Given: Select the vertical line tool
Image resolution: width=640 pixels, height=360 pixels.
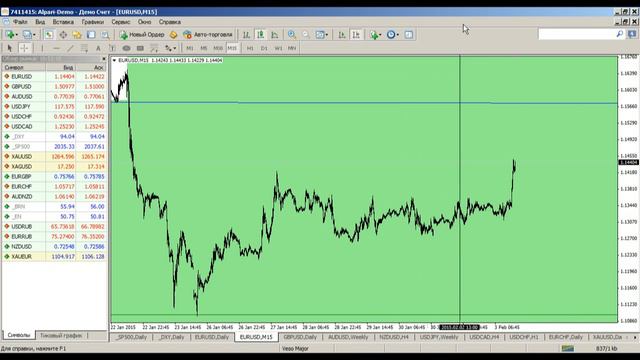Looking at the screenshot, I should point(42,48).
